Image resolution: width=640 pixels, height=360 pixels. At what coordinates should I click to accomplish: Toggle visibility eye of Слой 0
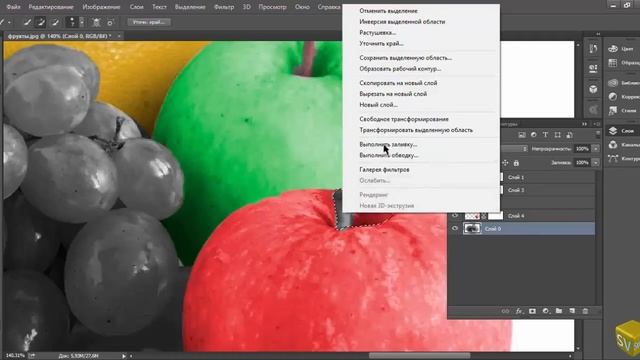[x=455, y=229]
